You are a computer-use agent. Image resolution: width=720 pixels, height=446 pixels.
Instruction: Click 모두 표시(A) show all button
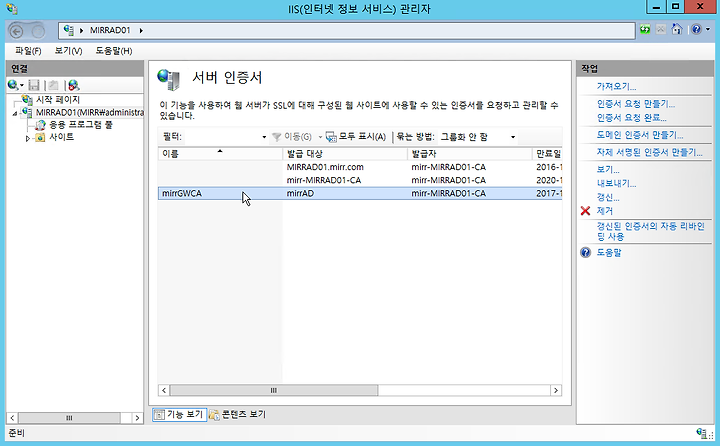pyautogui.click(x=356, y=137)
